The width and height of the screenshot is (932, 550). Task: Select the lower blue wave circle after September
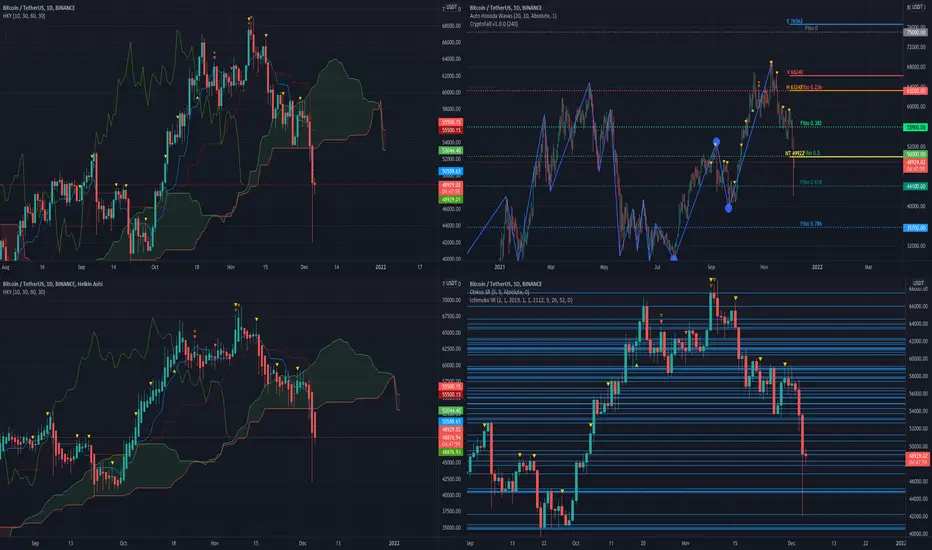coord(729,208)
